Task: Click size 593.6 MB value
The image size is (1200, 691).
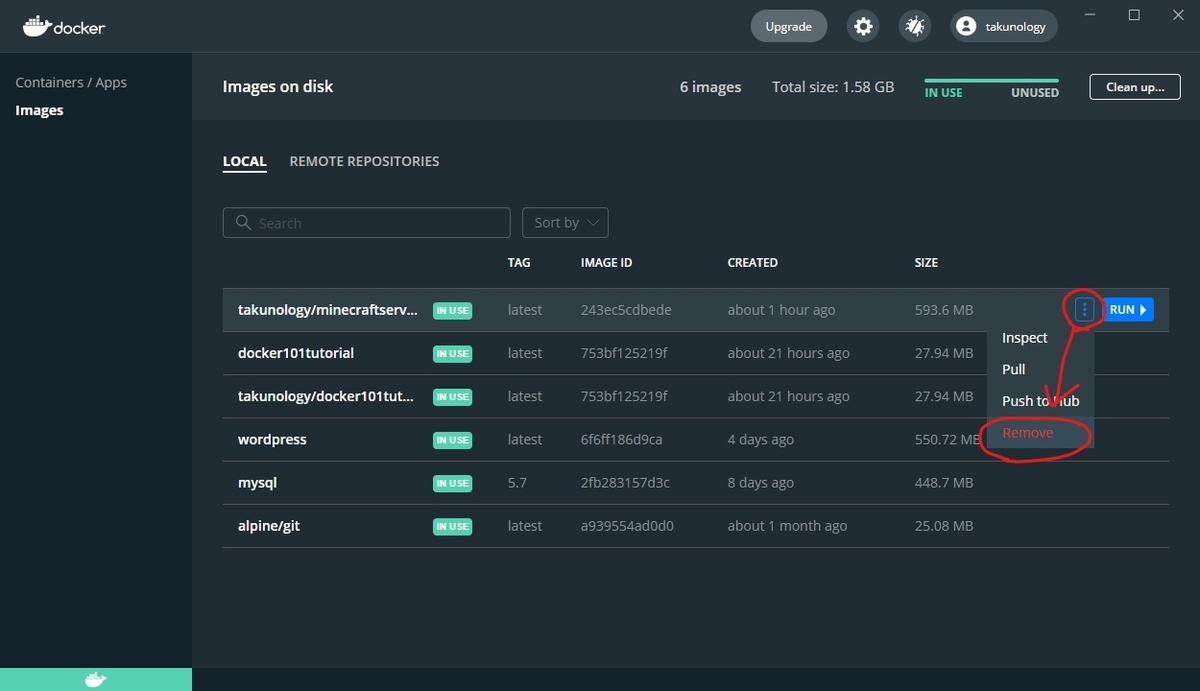Action: 944,310
